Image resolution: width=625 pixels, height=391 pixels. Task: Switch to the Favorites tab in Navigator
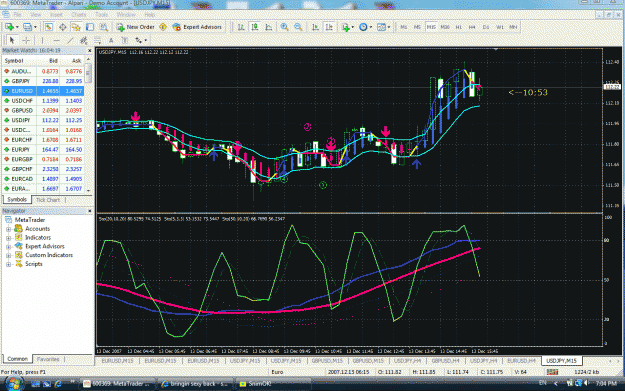pyautogui.click(x=48, y=359)
